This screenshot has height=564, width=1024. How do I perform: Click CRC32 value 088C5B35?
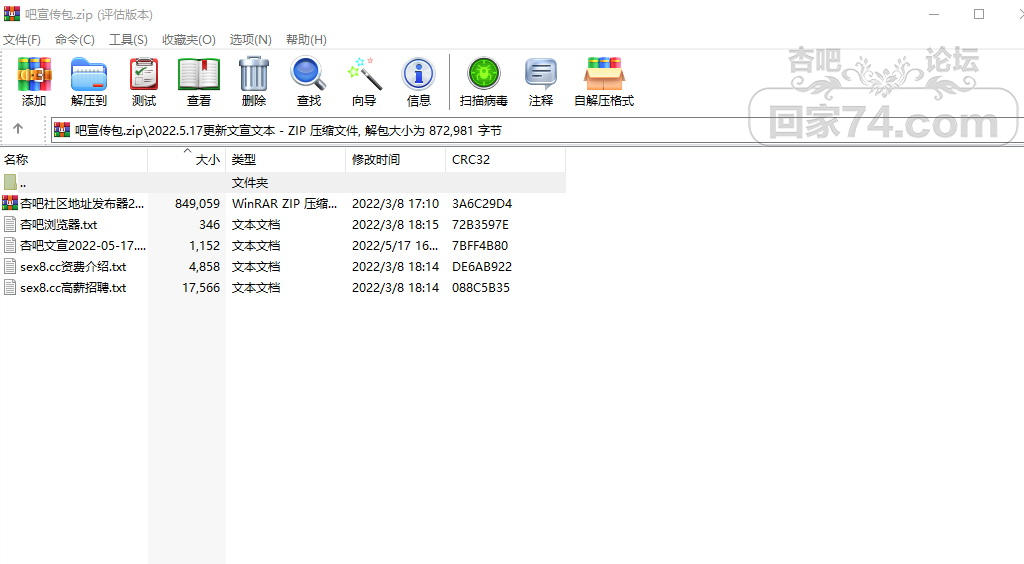pyautogui.click(x=481, y=287)
